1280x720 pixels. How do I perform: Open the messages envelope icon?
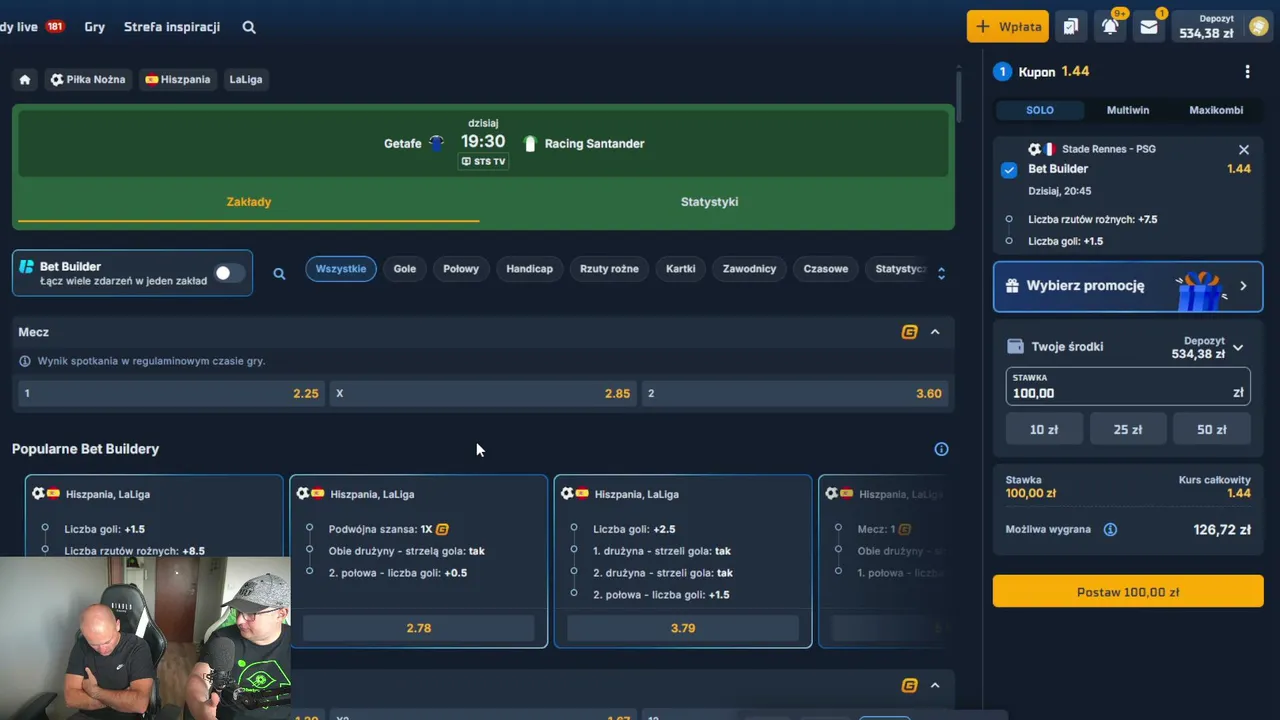click(1149, 27)
